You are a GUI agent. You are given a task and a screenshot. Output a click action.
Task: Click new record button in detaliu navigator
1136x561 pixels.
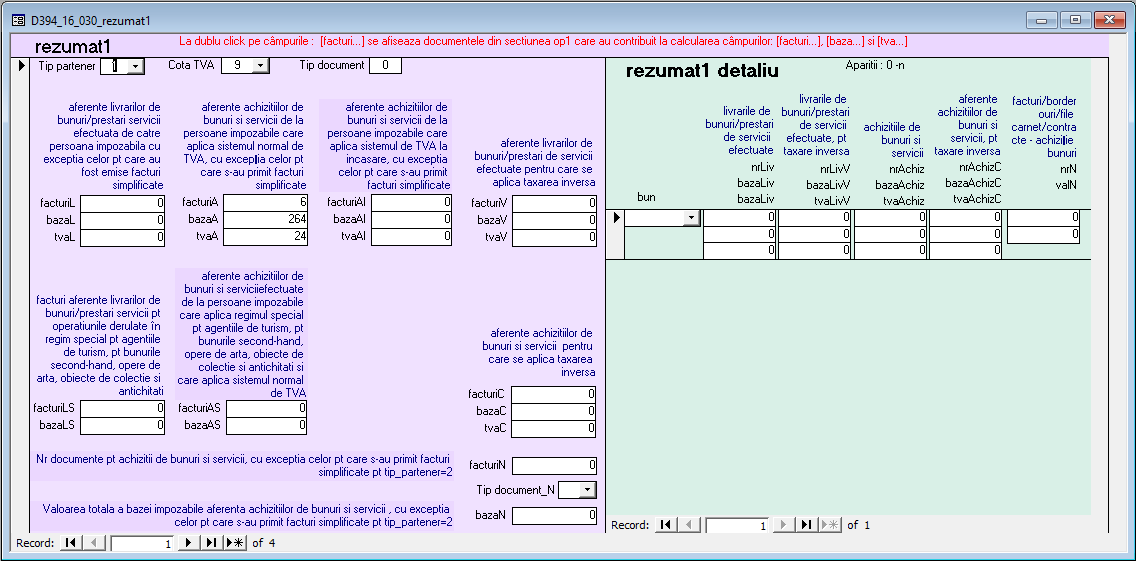click(x=830, y=525)
